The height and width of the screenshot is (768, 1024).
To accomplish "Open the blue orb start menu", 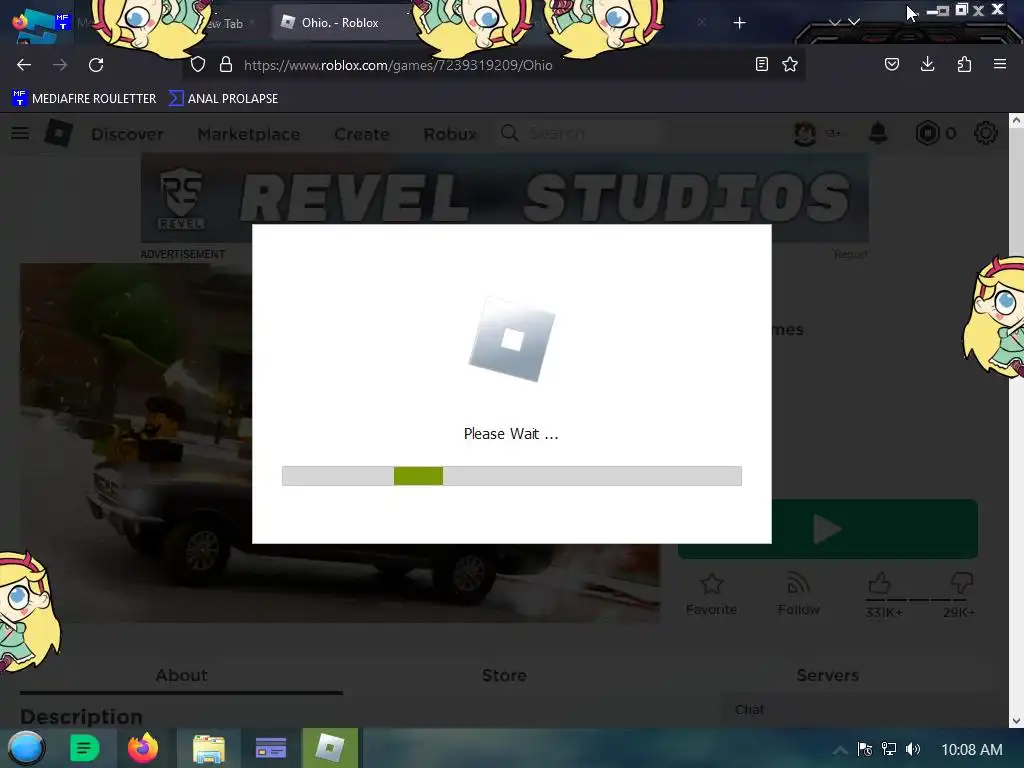I will 26,748.
